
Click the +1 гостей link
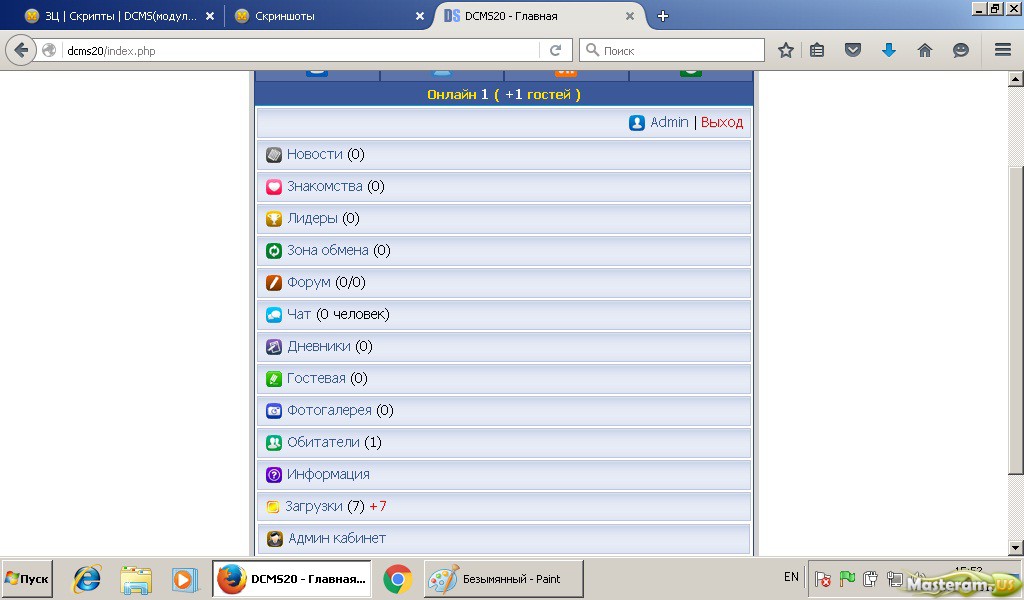point(537,95)
